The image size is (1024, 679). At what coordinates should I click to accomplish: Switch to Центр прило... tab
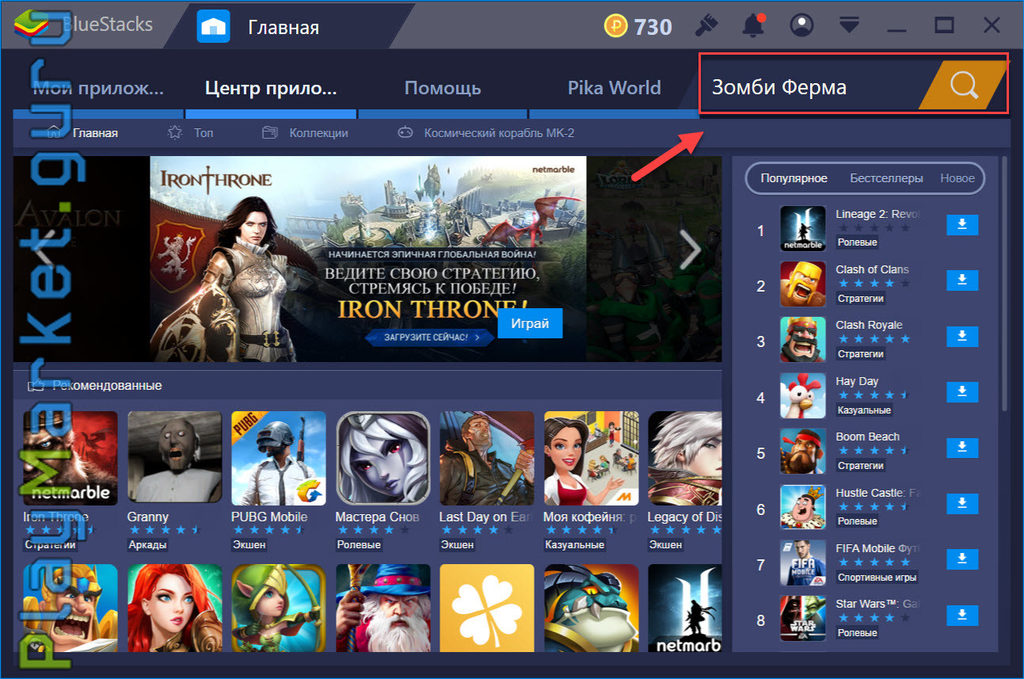271,87
